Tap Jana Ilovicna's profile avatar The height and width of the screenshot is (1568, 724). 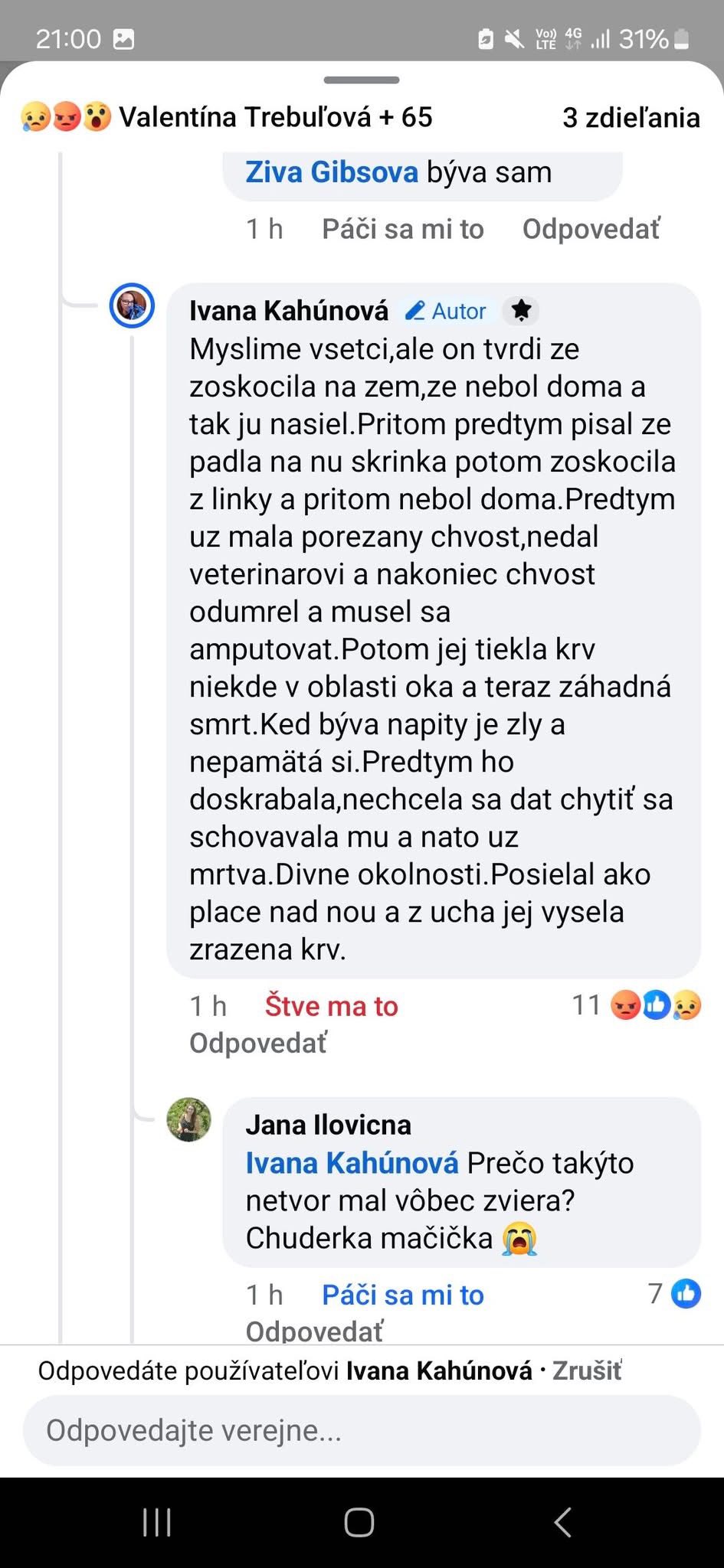point(188,1120)
